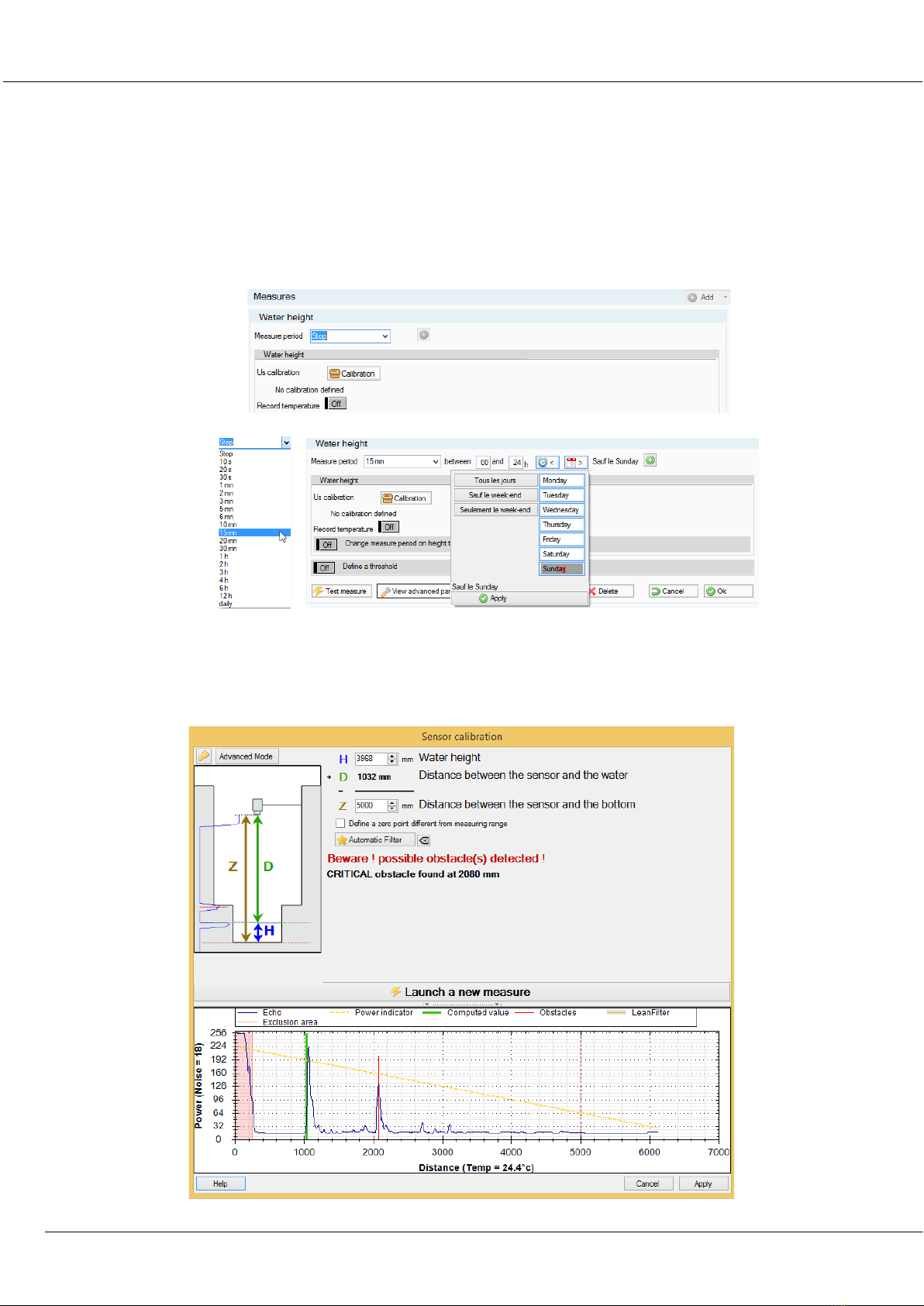Click the splitter handle below Launch a new measure
This screenshot has width=924, height=1306.
click(461, 1004)
